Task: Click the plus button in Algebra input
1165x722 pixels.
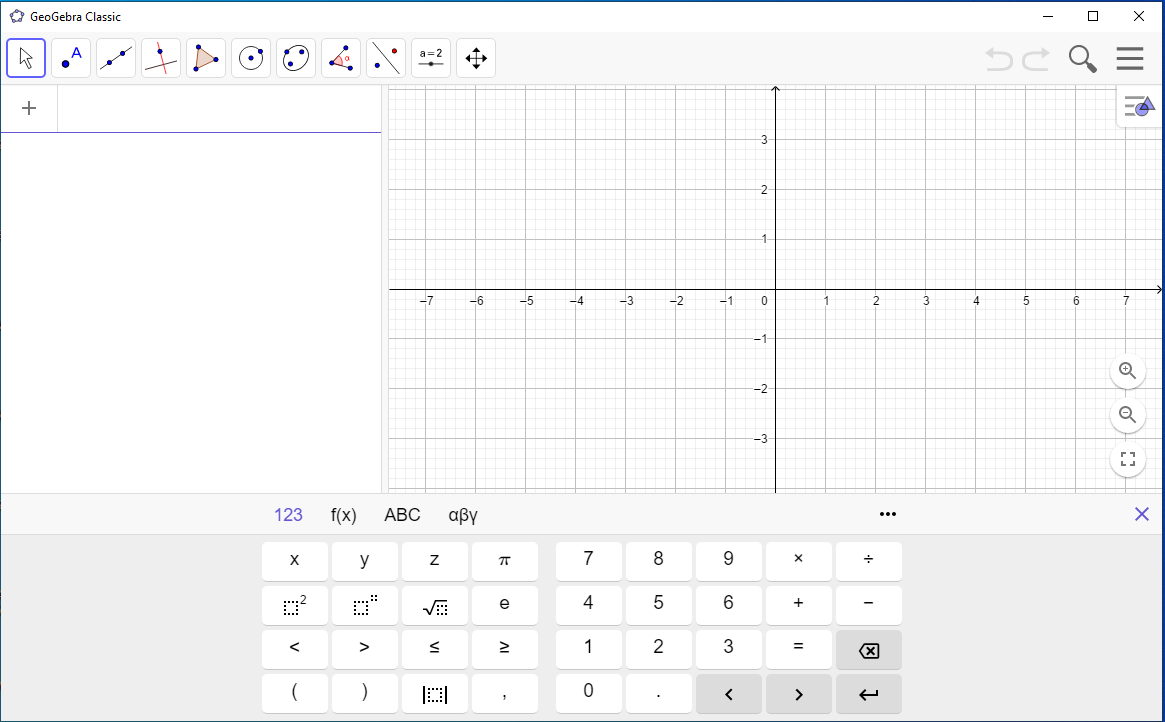Action: pos(29,108)
